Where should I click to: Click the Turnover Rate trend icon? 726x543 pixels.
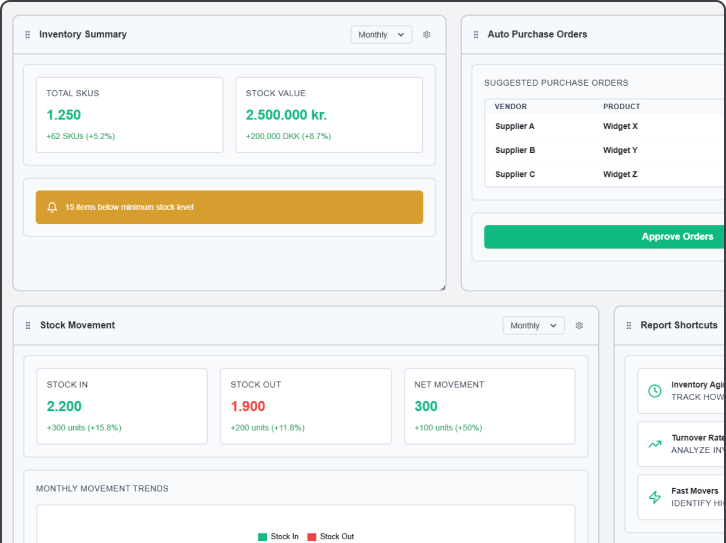[655, 444]
